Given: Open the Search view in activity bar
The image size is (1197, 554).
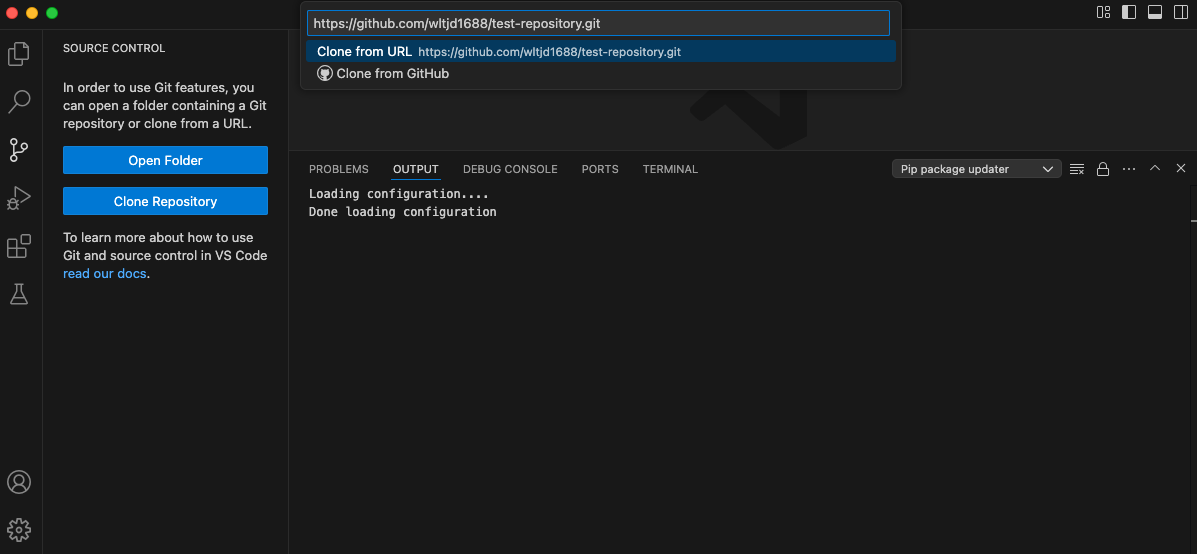Looking at the screenshot, I should tap(19, 101).
